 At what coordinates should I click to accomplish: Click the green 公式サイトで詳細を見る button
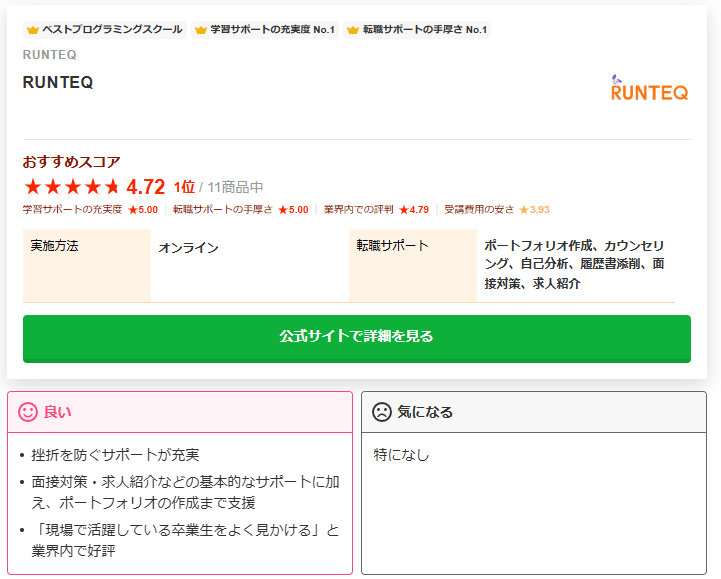[356, 338]
